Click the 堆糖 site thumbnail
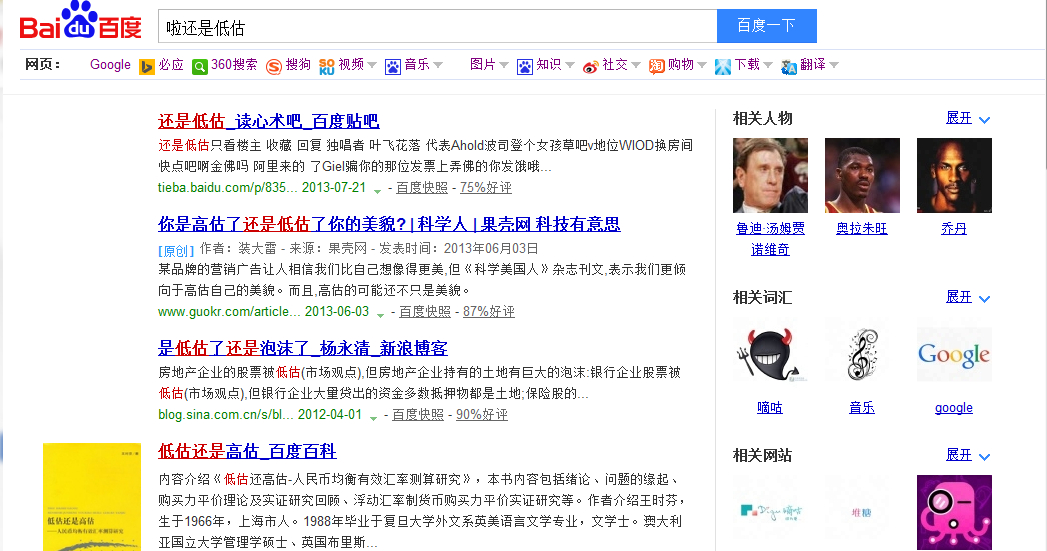The height and width of the screenshot is (551, 1047). [862, 512]
